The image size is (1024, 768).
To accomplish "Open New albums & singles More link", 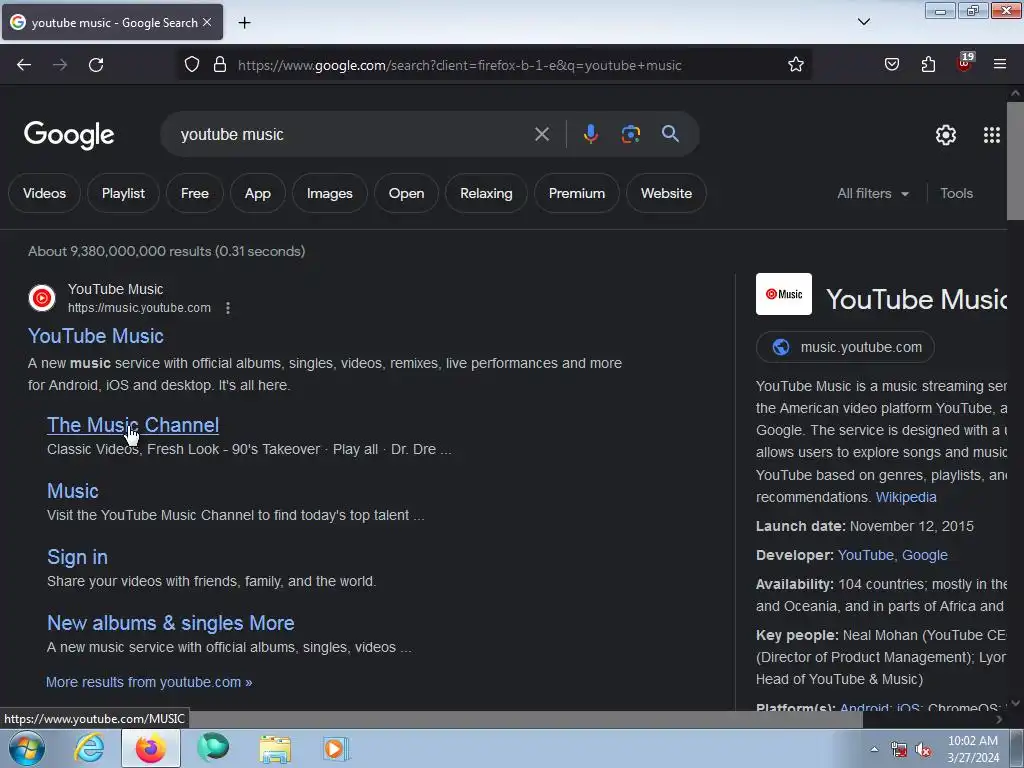I will coord(170,623).
